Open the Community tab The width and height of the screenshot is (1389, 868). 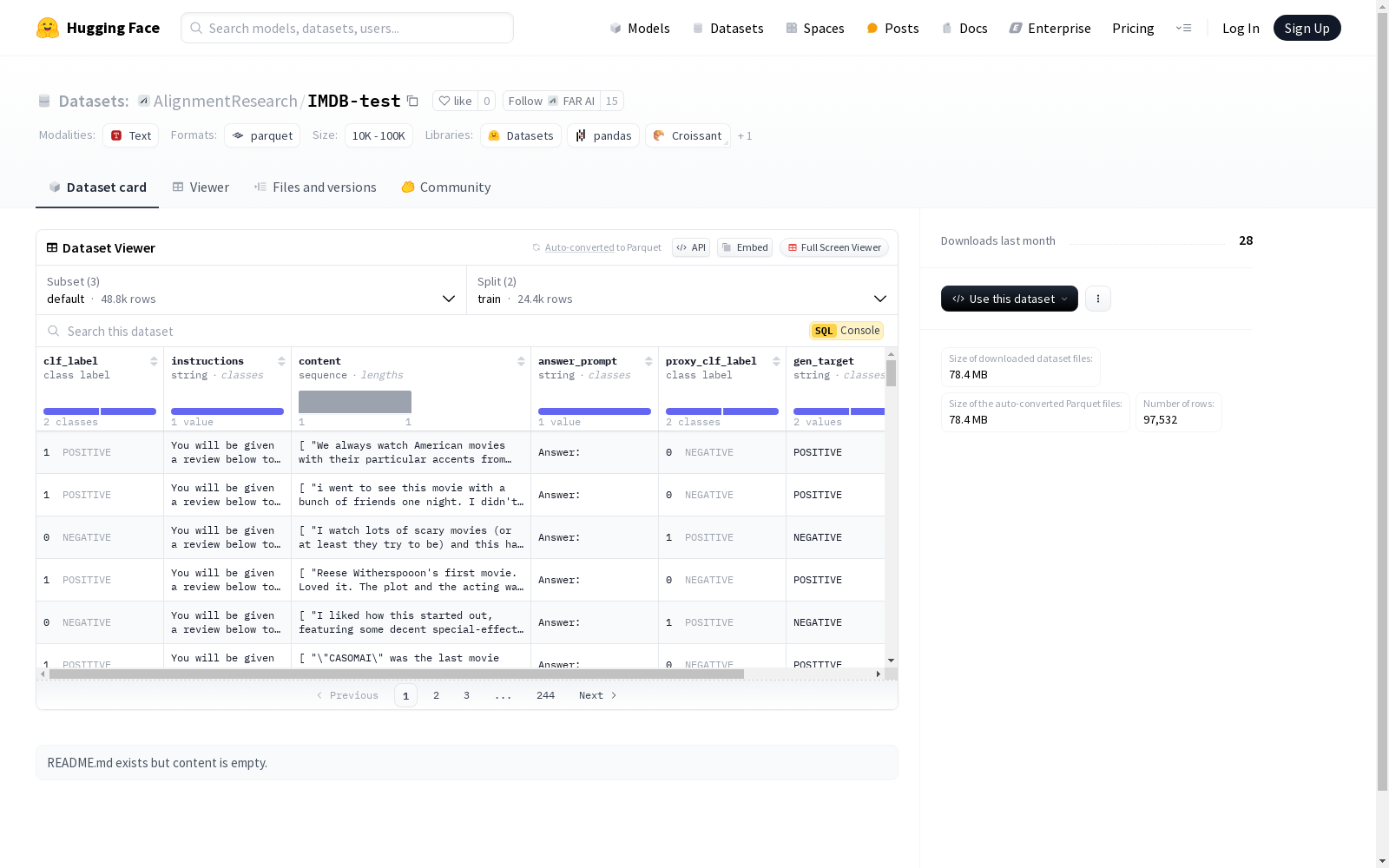coord(446,187)
